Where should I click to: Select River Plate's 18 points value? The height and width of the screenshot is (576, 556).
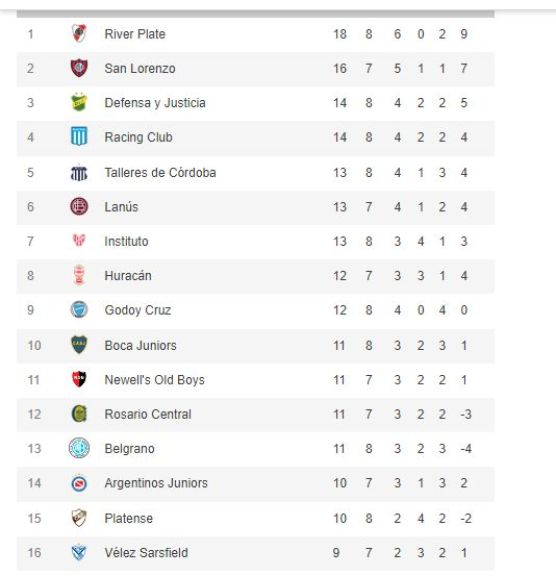pos(340,34)
